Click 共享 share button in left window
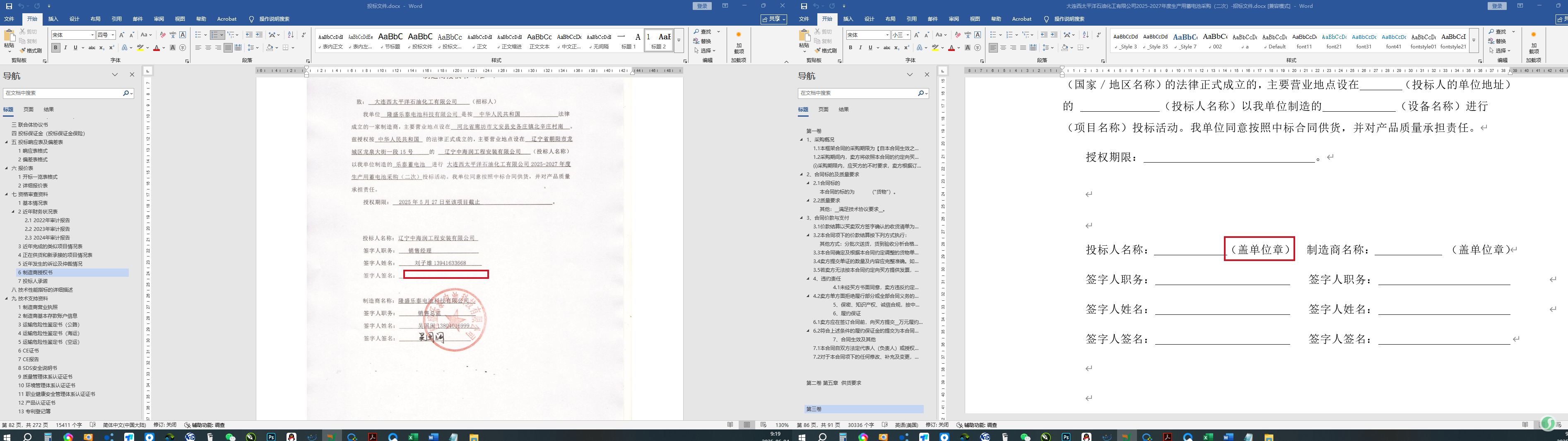 point(773,19)
